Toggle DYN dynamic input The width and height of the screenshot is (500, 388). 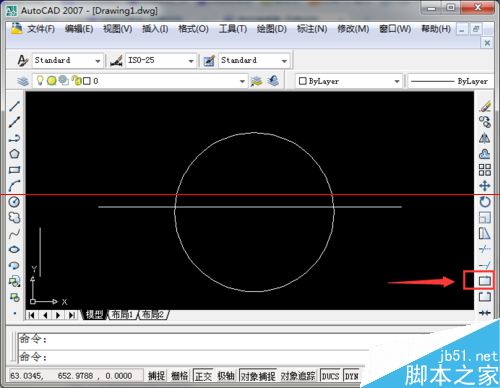tap(351, 376)
